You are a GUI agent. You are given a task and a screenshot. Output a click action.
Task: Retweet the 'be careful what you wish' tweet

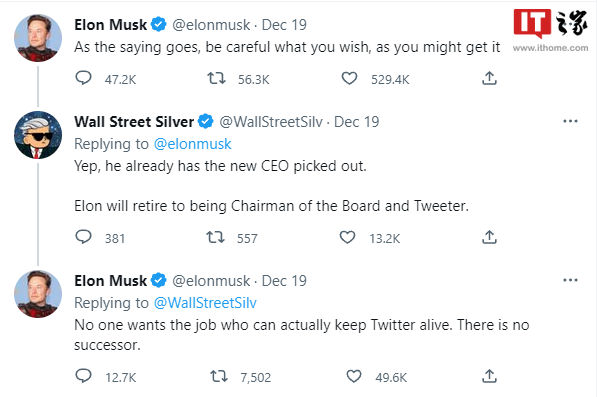[x=216, y=78]
